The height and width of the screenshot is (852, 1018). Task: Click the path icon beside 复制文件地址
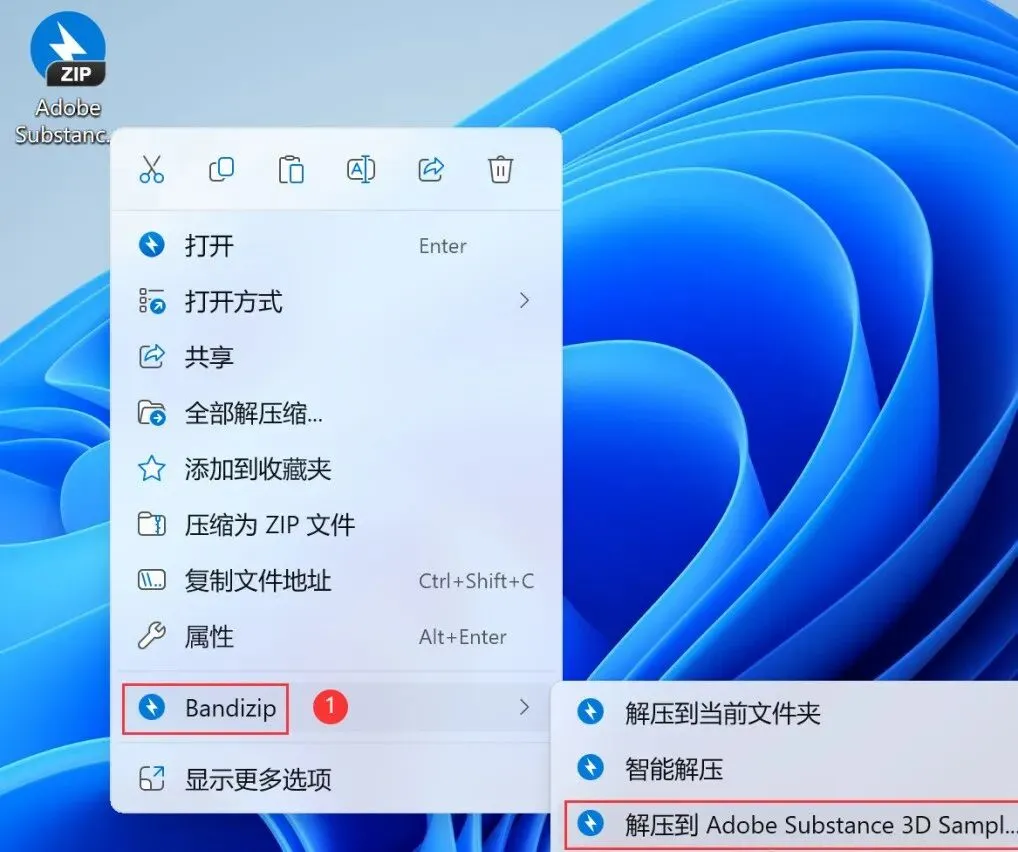tap(152, 580)
